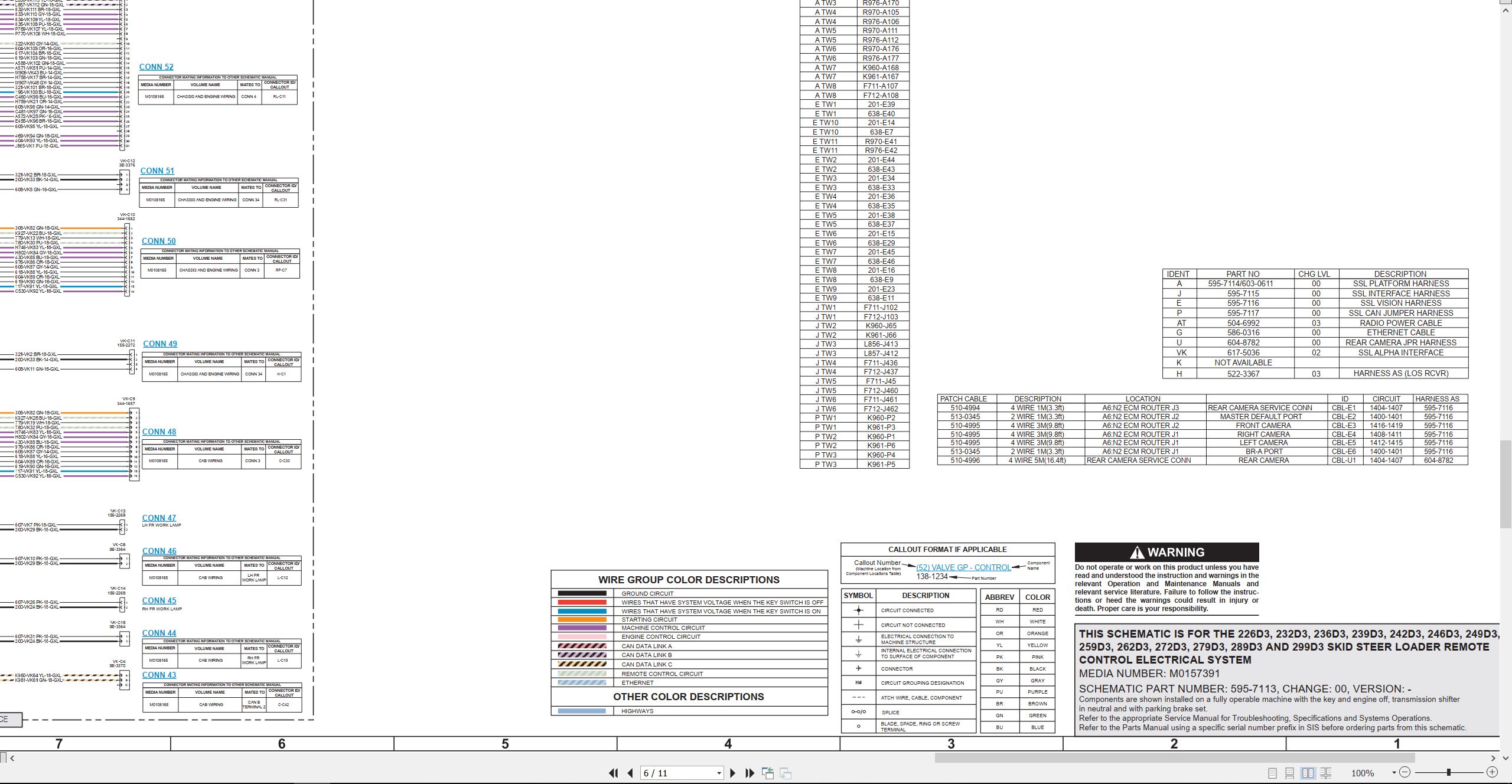The height and width of the screenshot is (784, 1512).
Task: Click the 100% zoom level field
Action: [1363, 773]
